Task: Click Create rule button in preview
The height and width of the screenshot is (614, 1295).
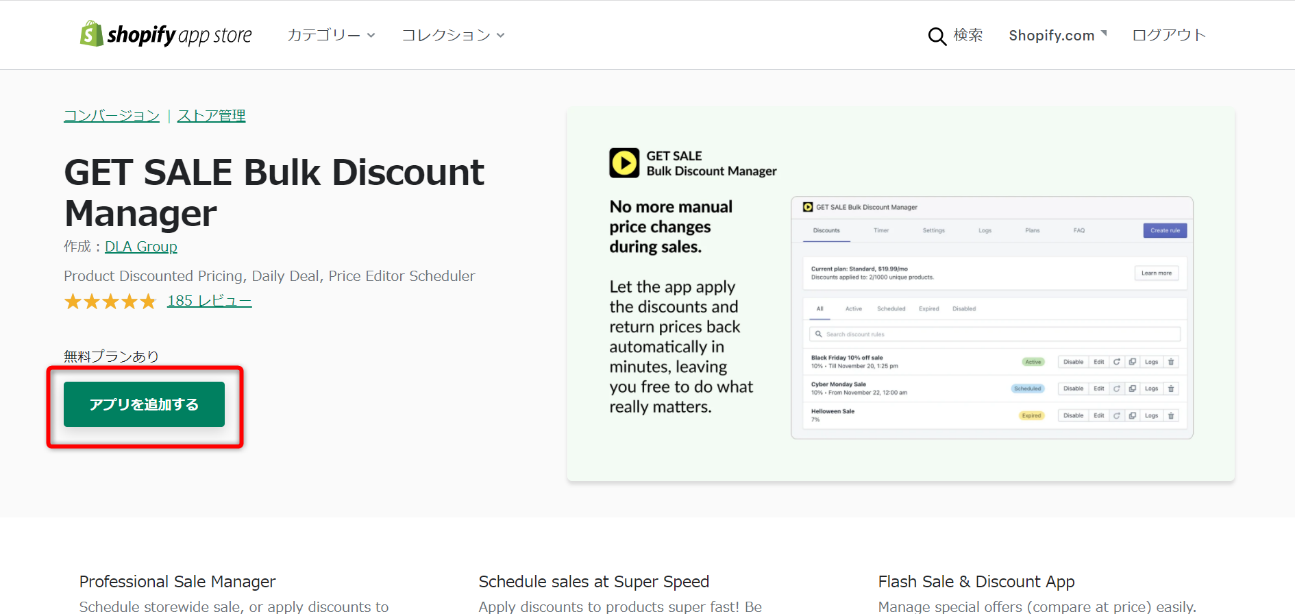Action: [x=1165, y=230]
